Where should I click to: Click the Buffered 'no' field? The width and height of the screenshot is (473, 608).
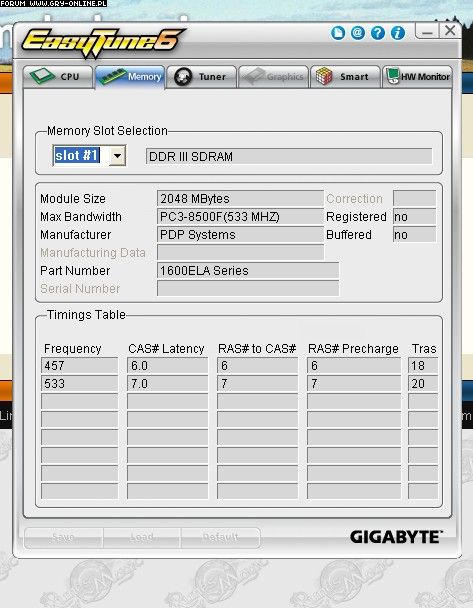(414, 235)
